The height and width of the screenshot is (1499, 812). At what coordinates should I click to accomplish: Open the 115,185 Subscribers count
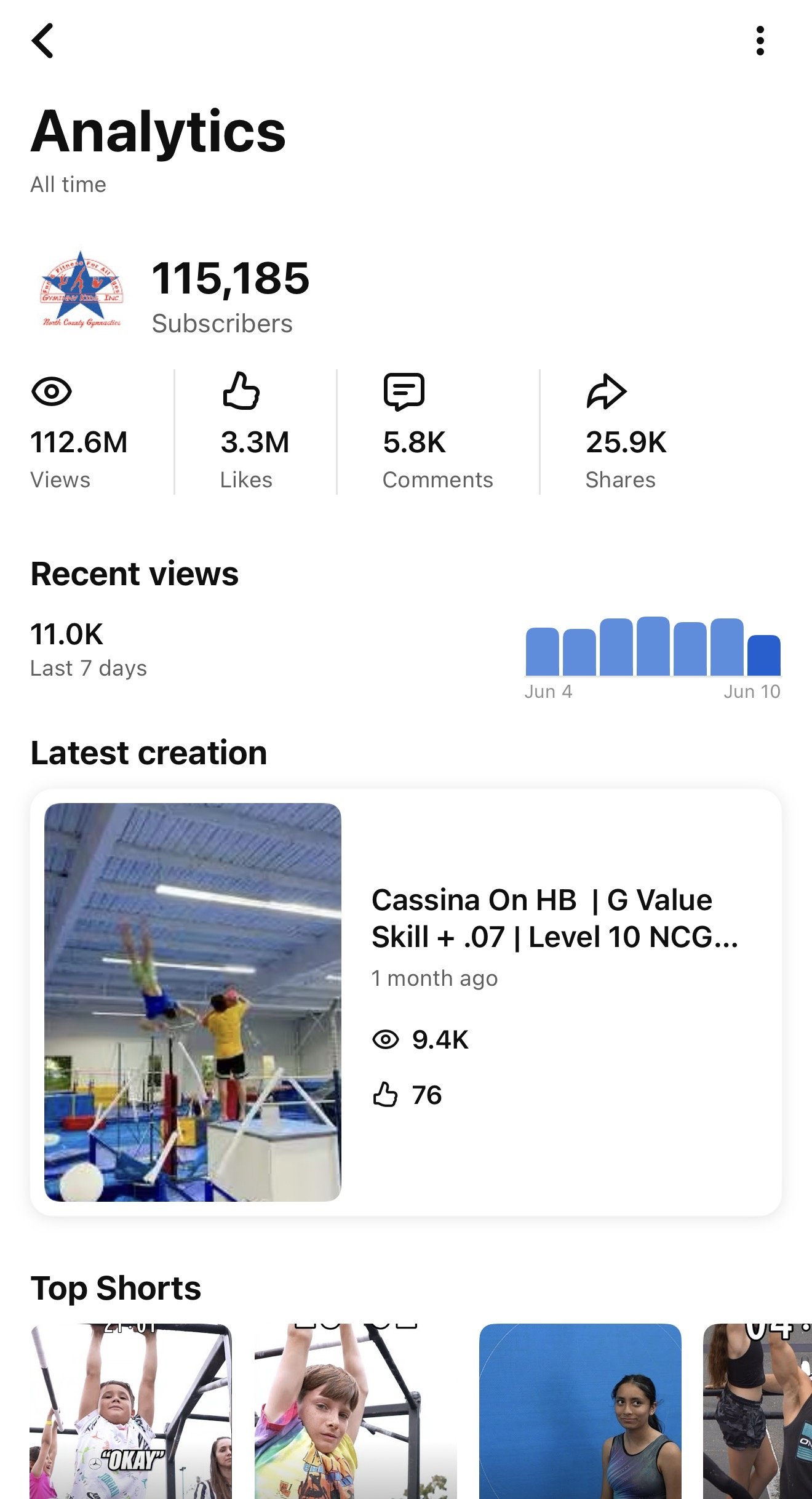point(231,296)
